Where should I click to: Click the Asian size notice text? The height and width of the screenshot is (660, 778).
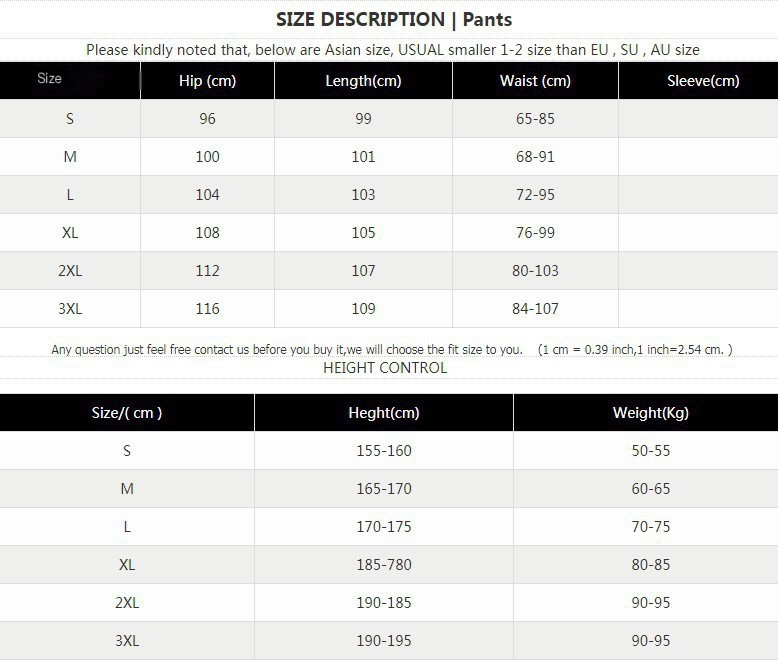(392, 50)
